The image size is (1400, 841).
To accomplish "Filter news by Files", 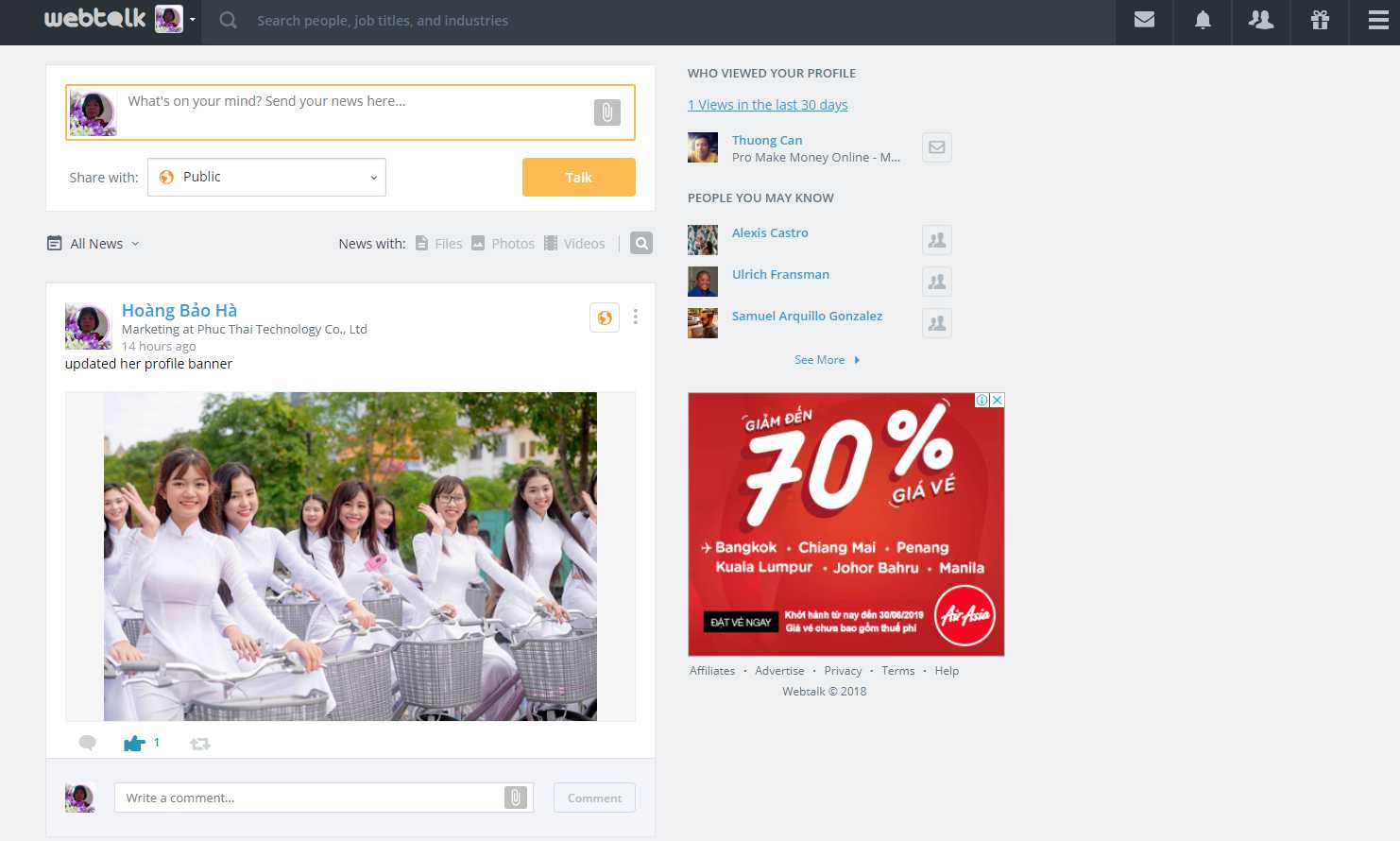I will [439, 244].
